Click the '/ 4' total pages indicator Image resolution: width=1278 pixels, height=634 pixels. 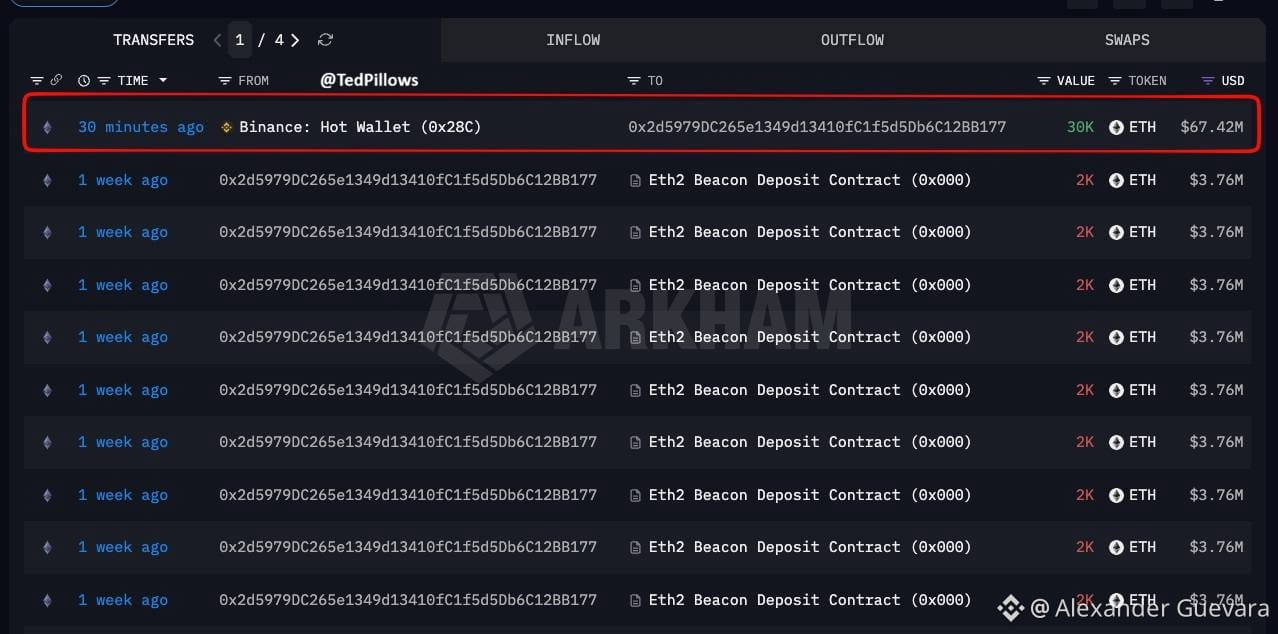271,40
